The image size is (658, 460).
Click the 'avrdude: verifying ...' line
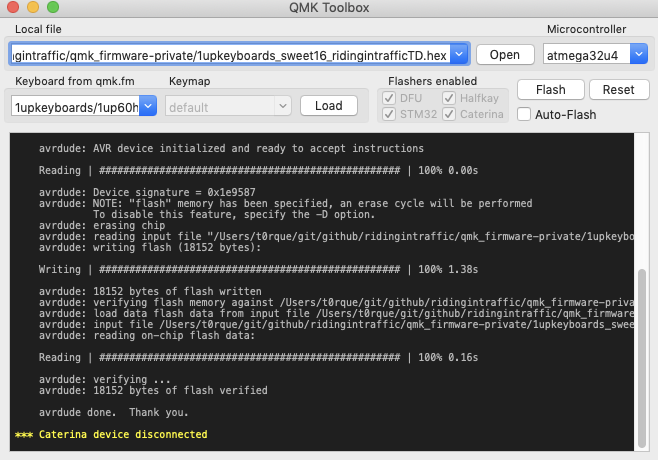[104, 379]
